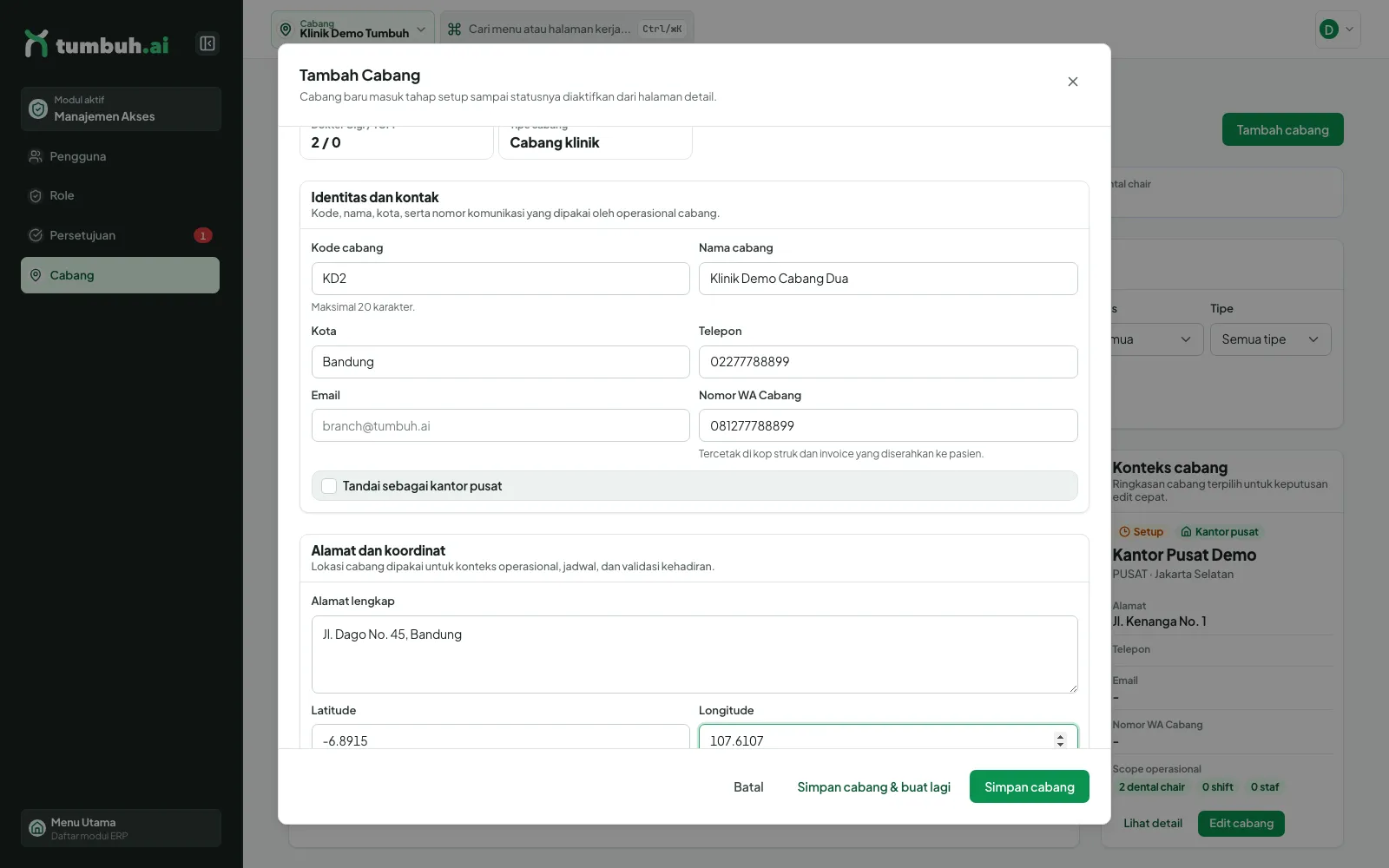1389x868 pixels.
Task: Click the Modul aktif Manajemen Akses icon
Action: pyautogui.click(x=38, y=108)
